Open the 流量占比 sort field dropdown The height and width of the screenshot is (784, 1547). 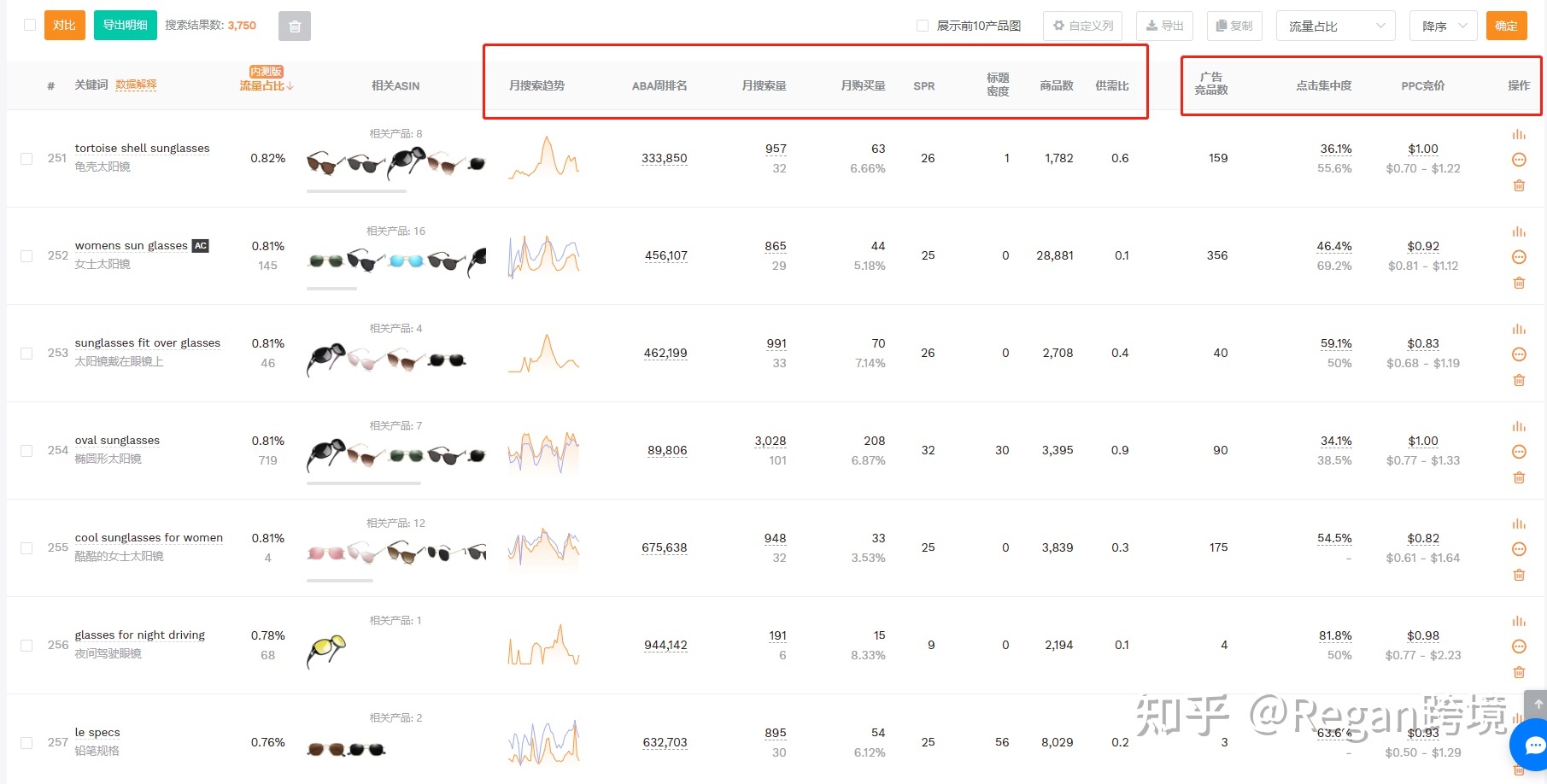pyautogui.click(x=1335, y=26)
